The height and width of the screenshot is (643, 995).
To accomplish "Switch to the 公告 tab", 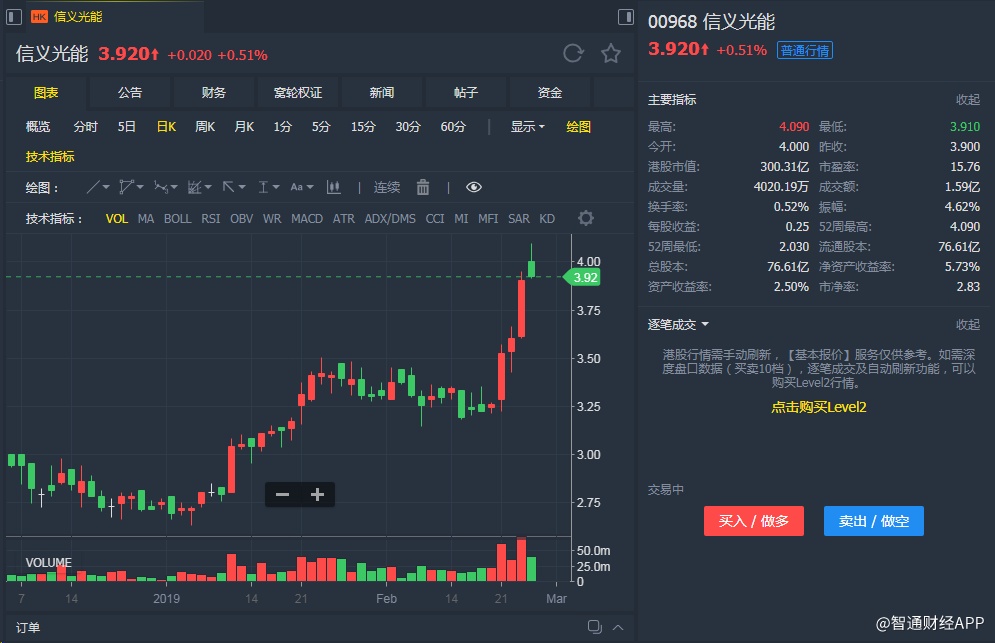I will [129, 93].
